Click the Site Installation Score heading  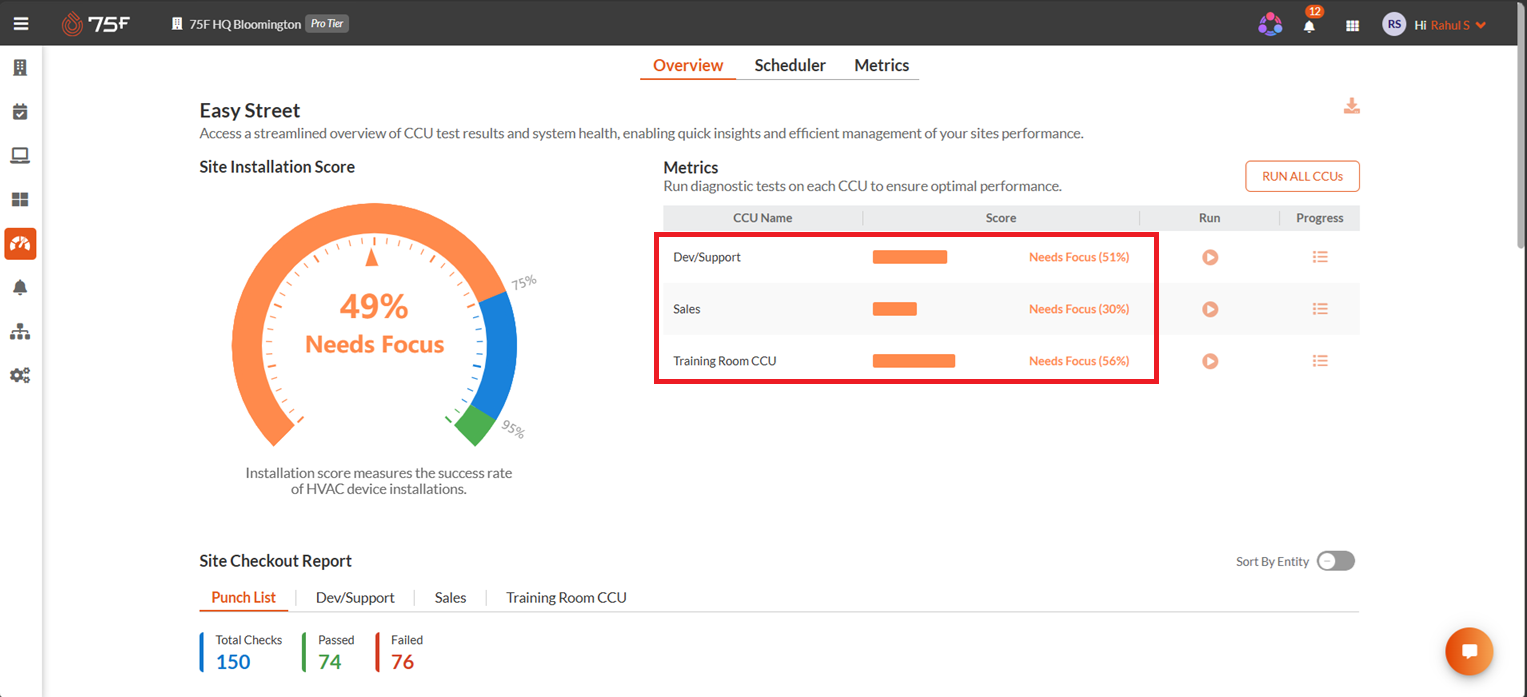[x=277, y=167]
